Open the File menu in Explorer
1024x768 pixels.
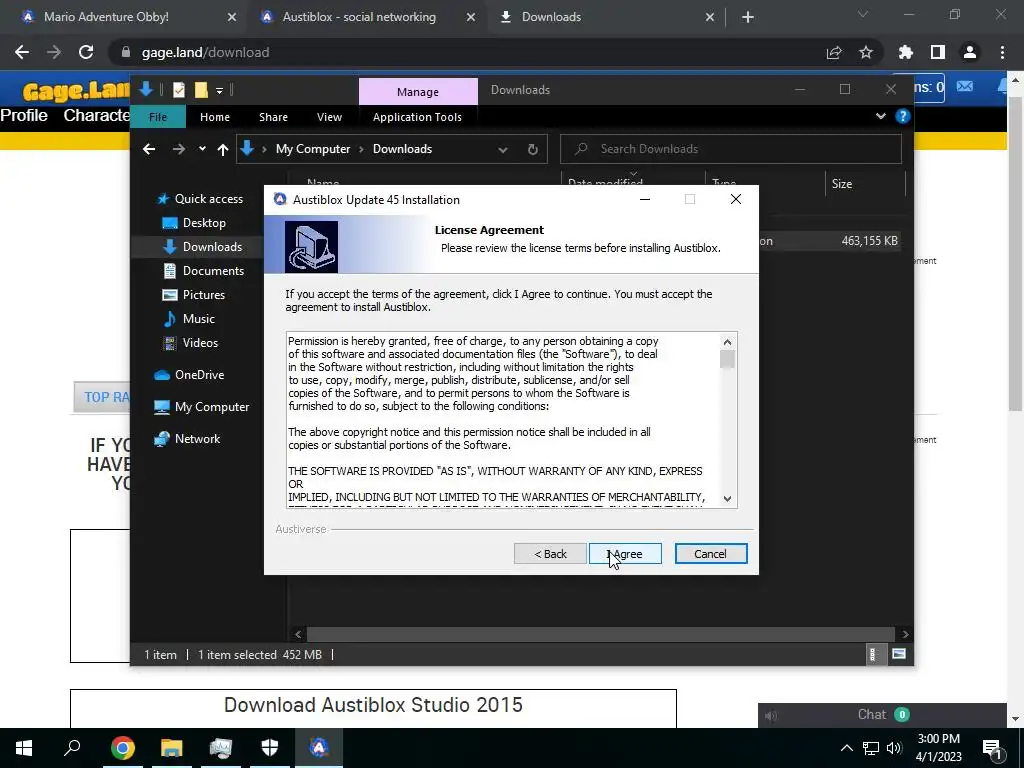pyautogui.click(x=157, y=117)
